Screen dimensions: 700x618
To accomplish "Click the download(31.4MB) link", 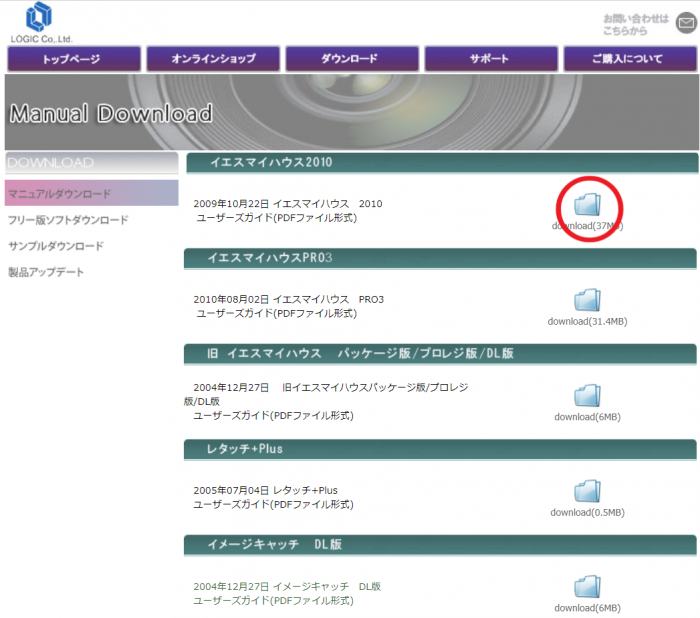I will pyautogui.click(x=587, y=322).
